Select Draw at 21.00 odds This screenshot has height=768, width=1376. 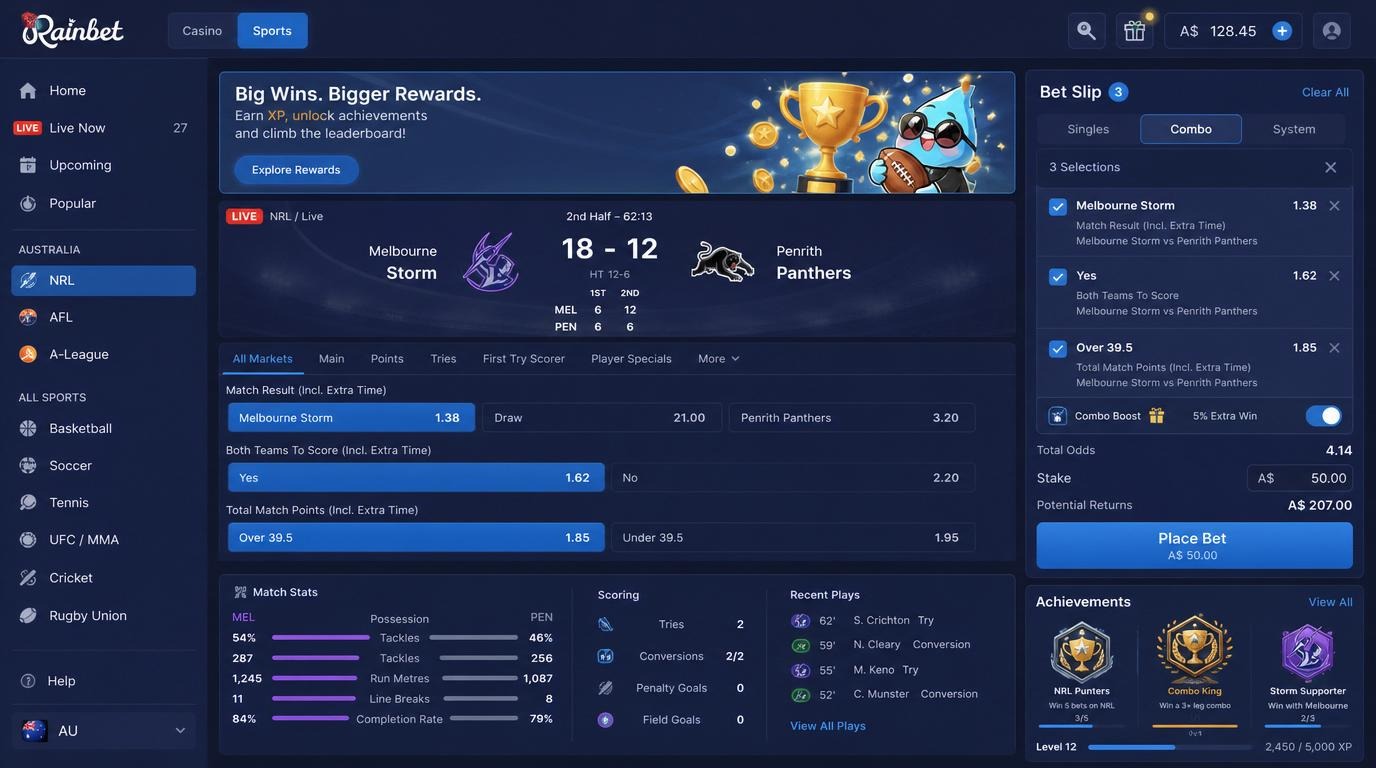point(602,417)
